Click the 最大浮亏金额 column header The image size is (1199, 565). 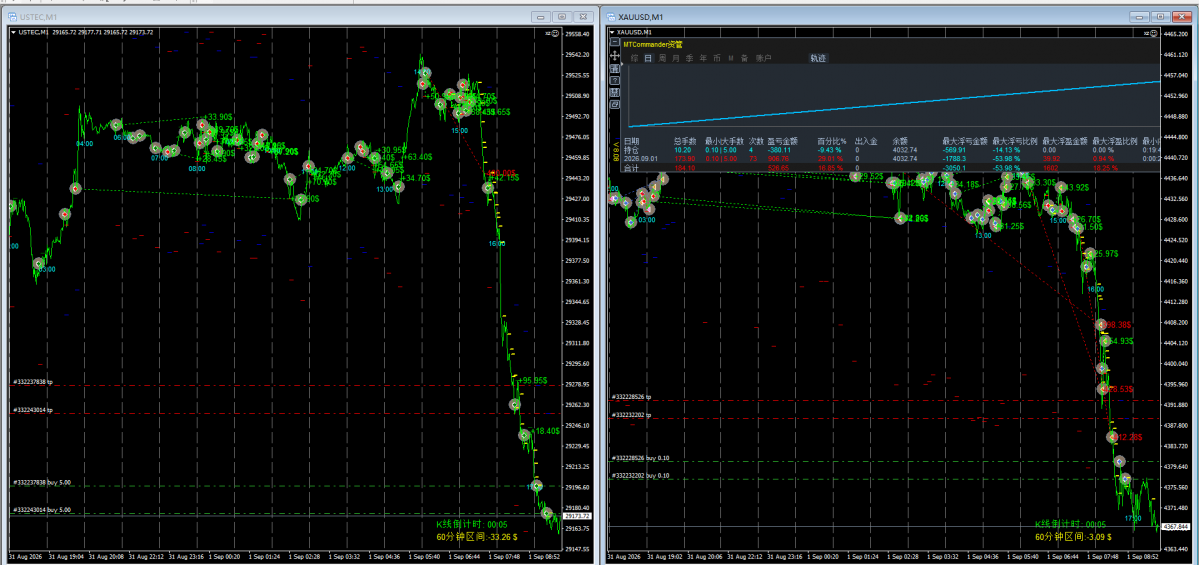(x=965, y=141)
